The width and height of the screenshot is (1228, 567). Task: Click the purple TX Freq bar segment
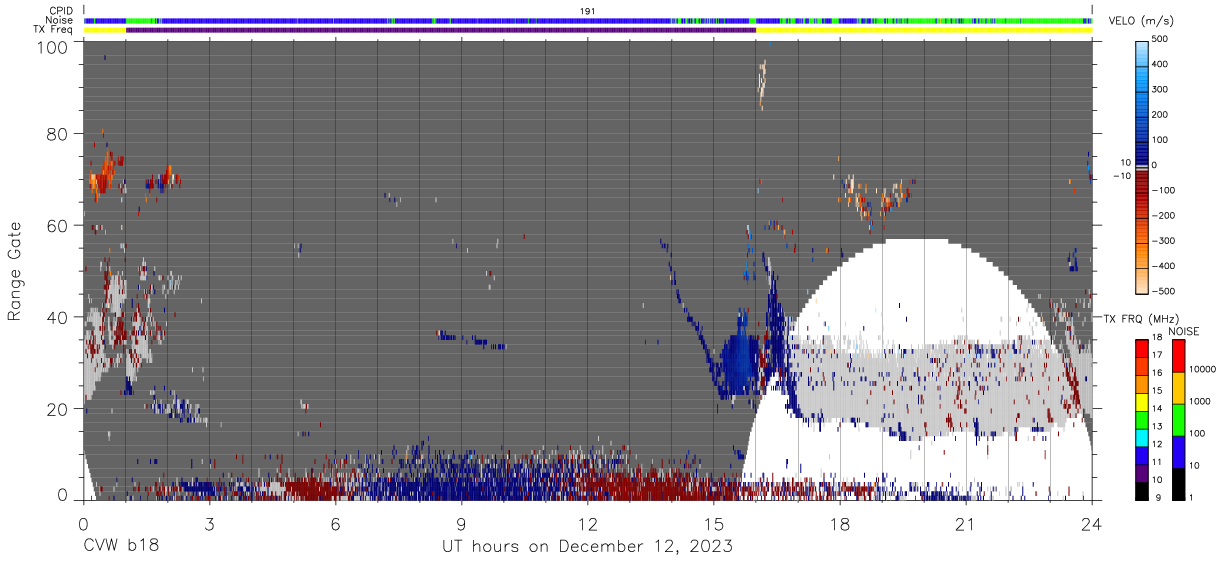tap(441, 30)
